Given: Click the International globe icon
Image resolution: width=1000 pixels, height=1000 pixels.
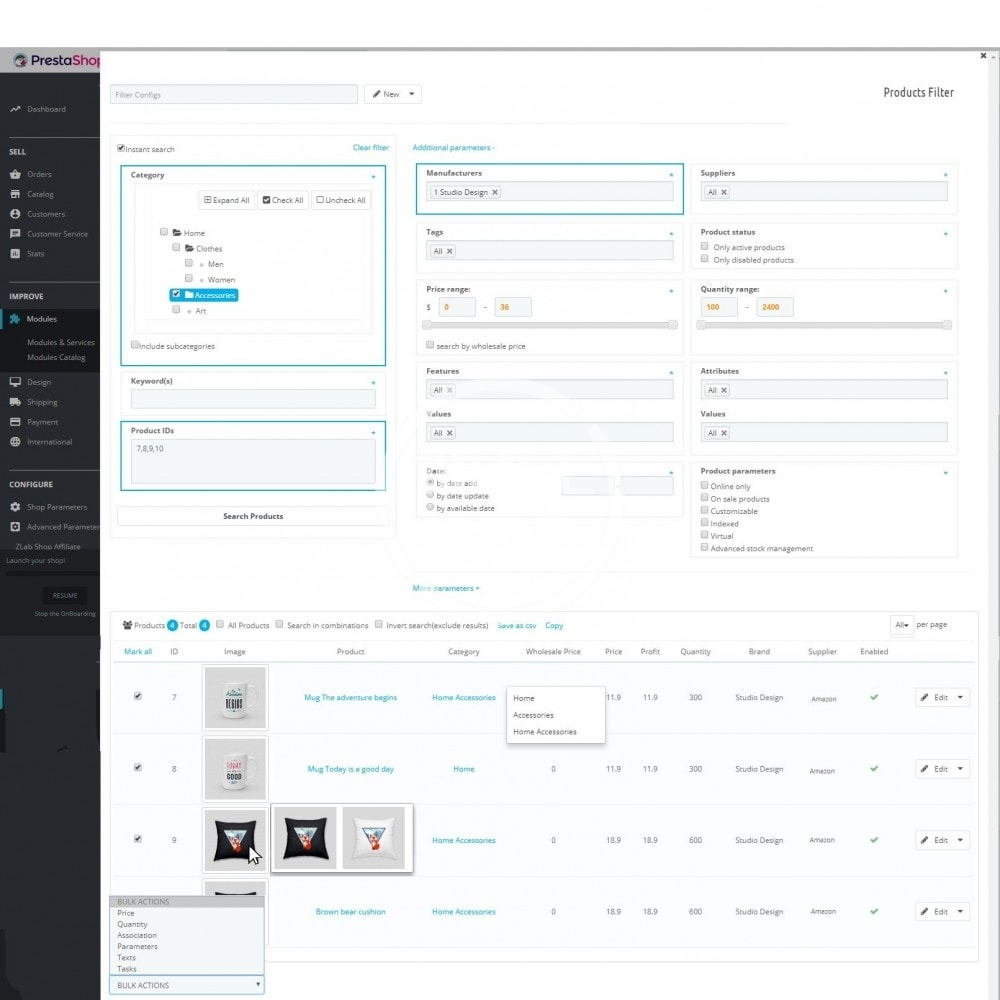Looking at the screenshot, I should (15, 442).
